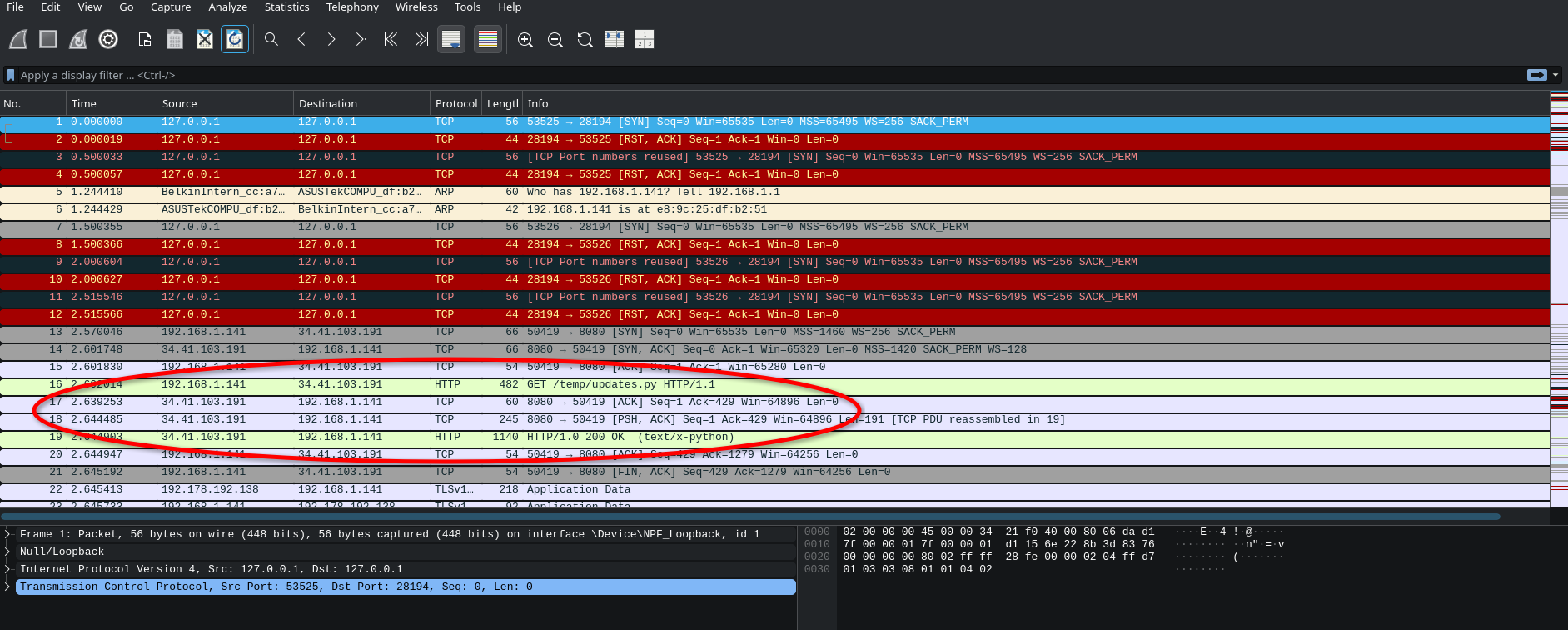Open the View menu
The height and width of the screenshot is (630, 1568).
[90, 7]
